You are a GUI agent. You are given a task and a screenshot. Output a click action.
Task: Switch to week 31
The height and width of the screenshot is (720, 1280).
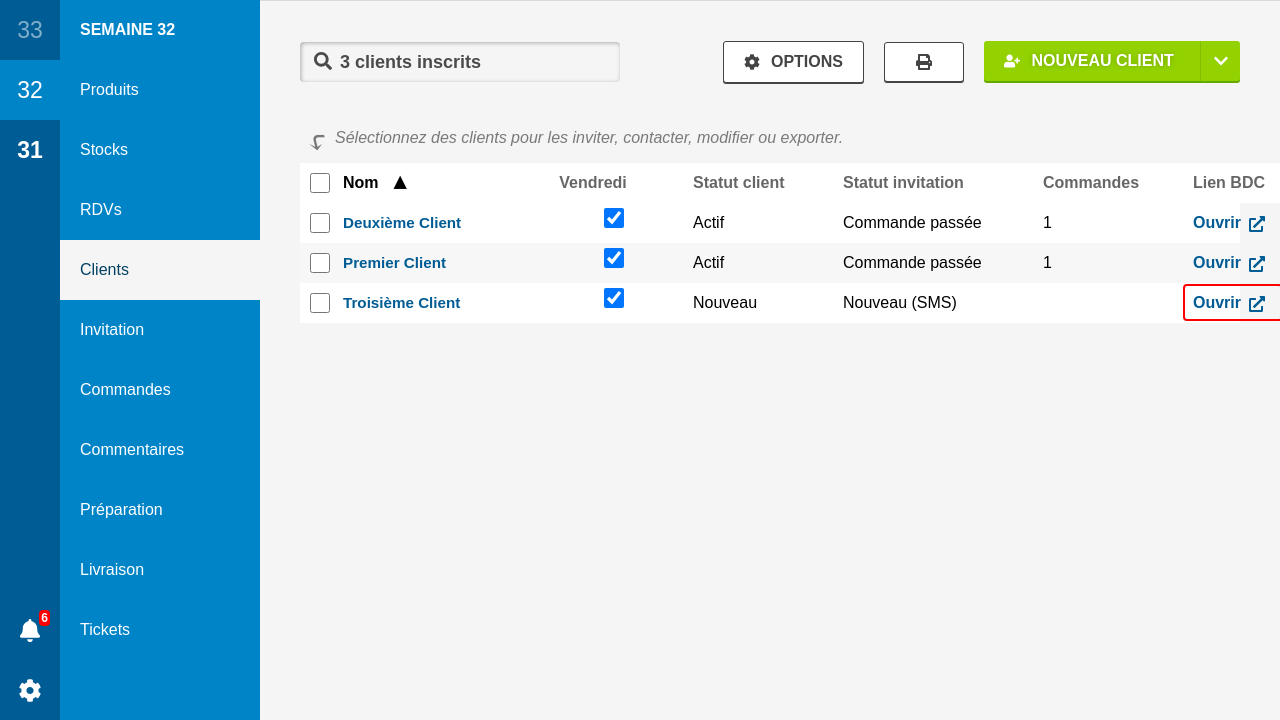point(30,150)
